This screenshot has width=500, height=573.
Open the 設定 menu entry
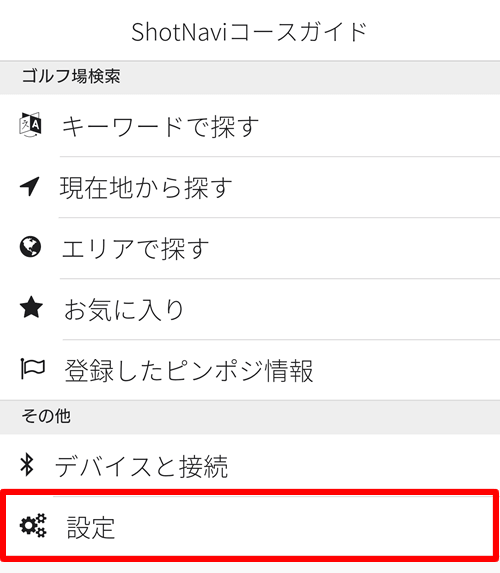pyautogui.click(x=250, y=526)
